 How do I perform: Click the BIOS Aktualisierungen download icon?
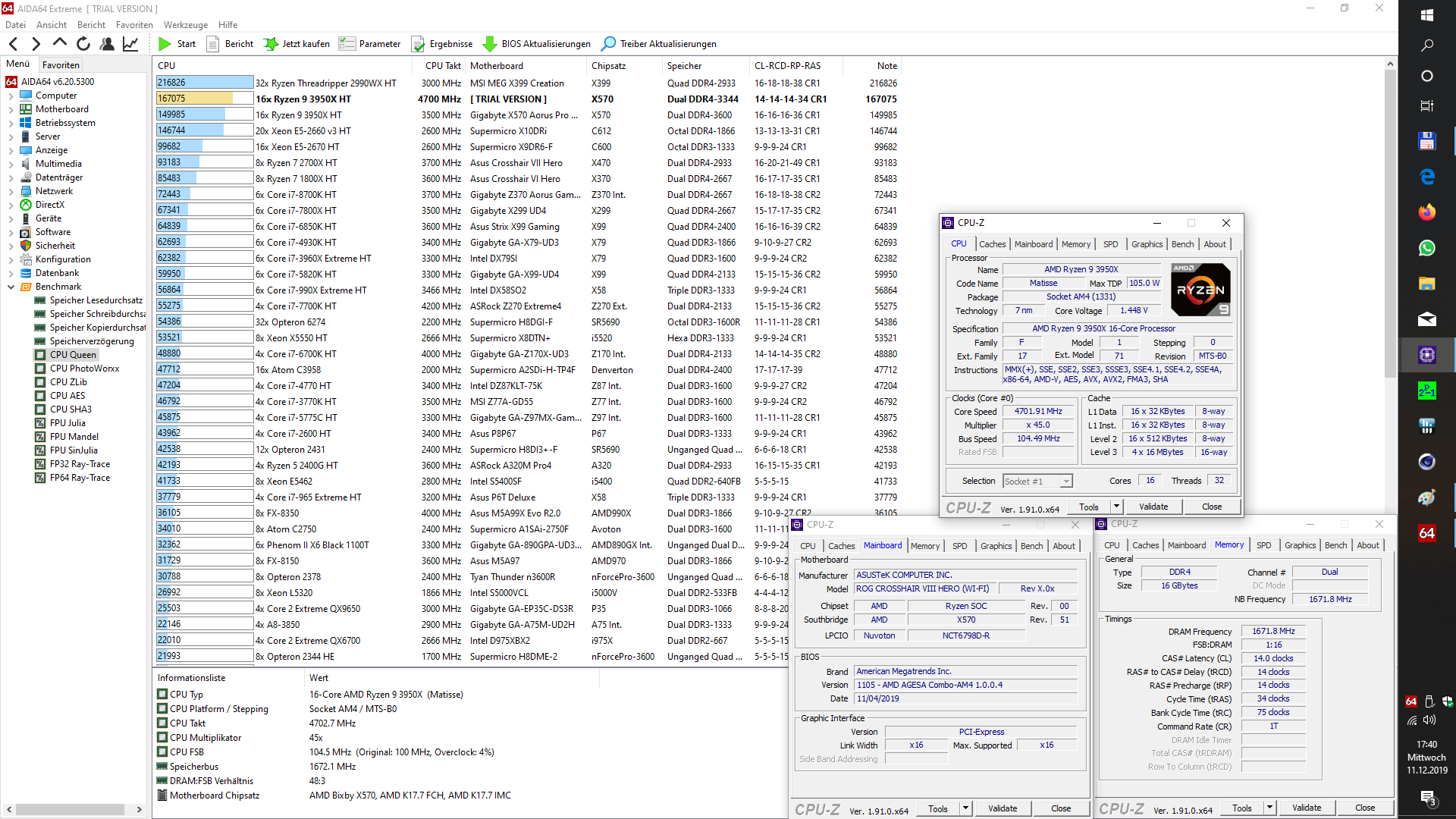(490, 44)
